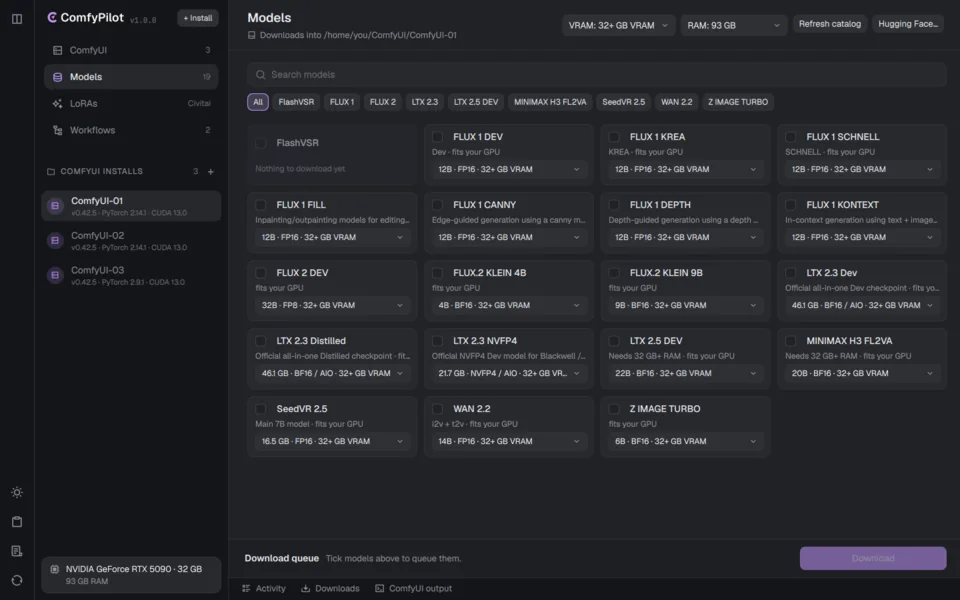Focus the Search models field

[x=597, y=75]
